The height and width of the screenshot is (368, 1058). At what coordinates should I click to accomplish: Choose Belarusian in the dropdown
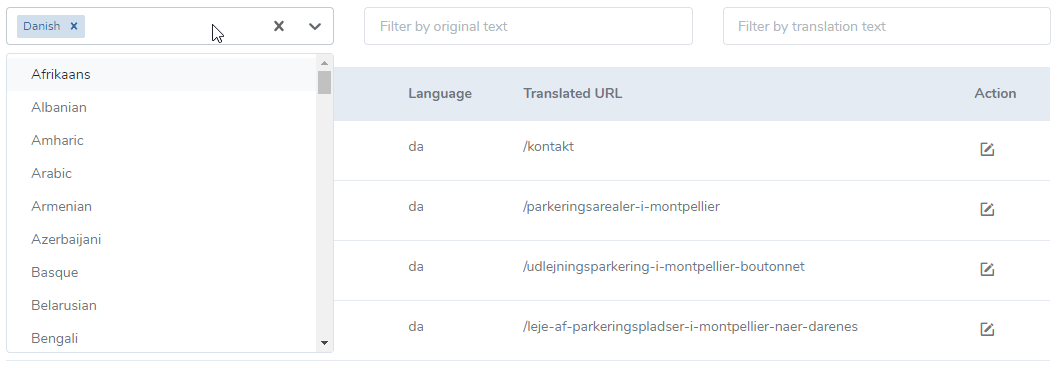click(162, 306)
